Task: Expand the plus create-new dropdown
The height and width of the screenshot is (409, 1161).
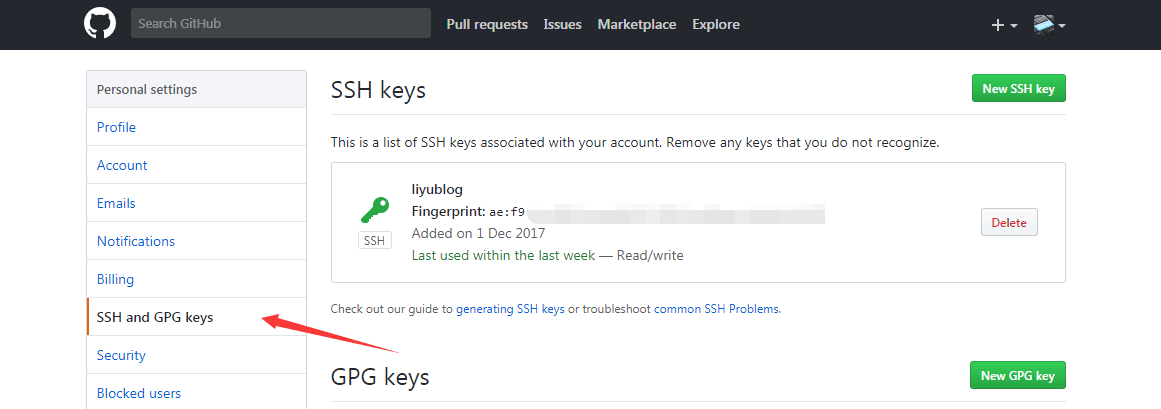Action: (x=1004, y=25)
